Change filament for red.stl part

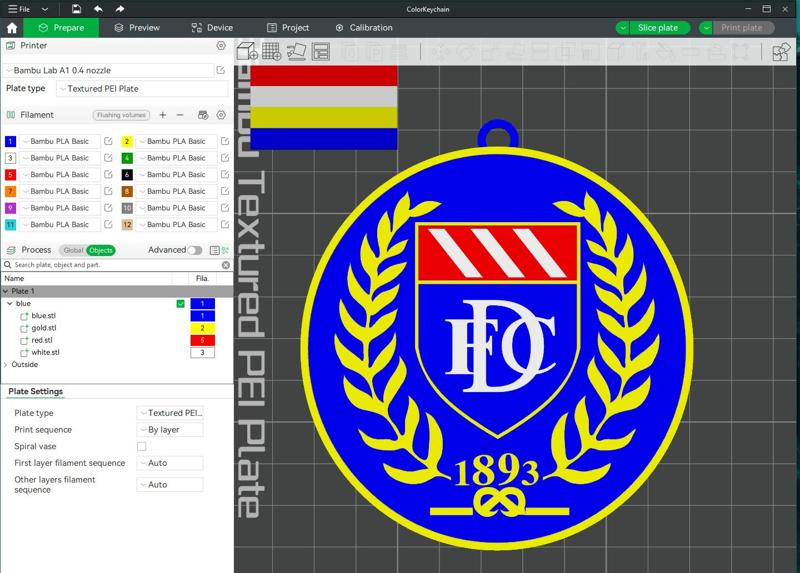(203, 340)
